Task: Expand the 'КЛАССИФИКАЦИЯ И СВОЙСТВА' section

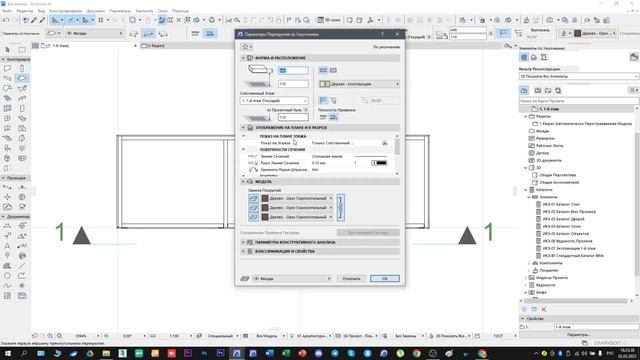Action: (243, 251)
